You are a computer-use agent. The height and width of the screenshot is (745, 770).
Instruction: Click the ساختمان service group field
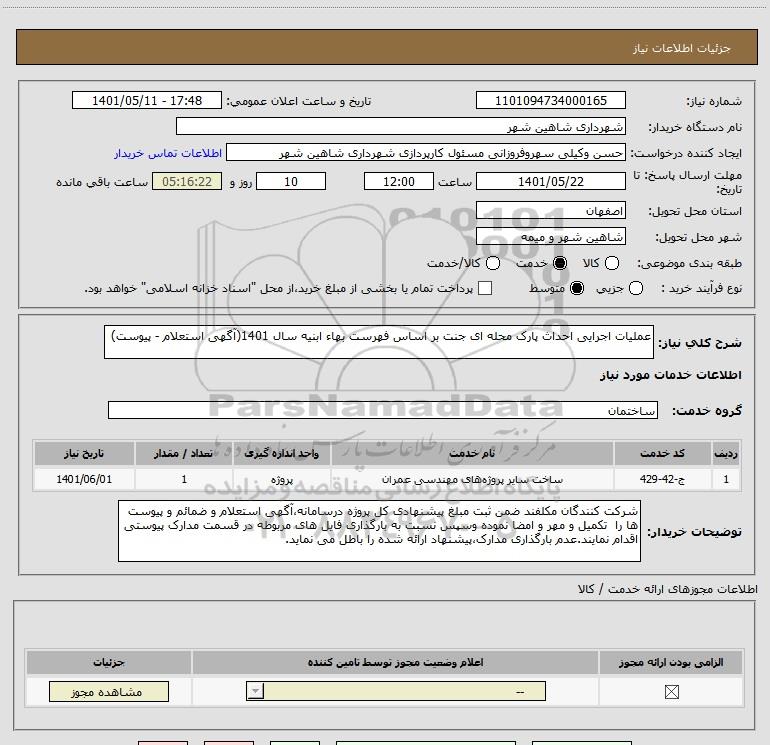click(x=383, y=410)
